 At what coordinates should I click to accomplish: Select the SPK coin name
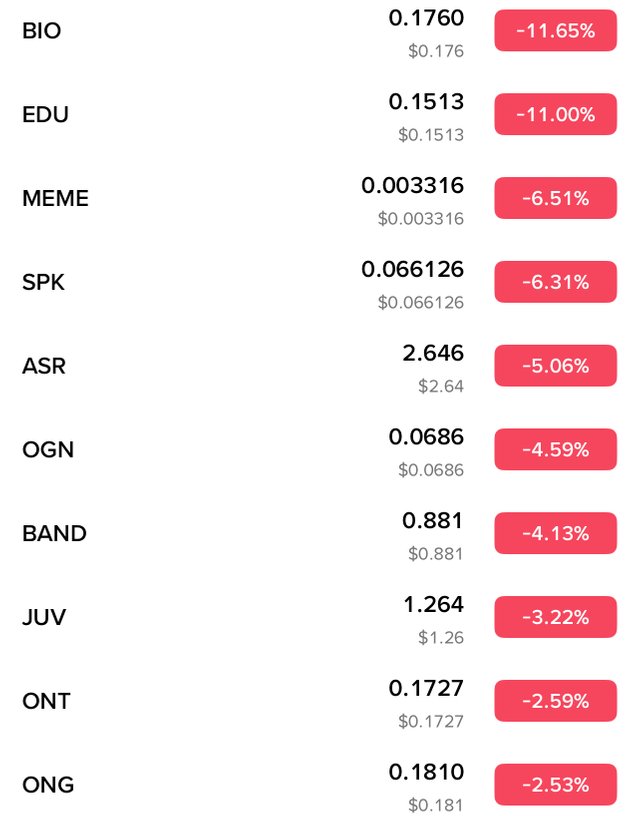tap(43, 282)
